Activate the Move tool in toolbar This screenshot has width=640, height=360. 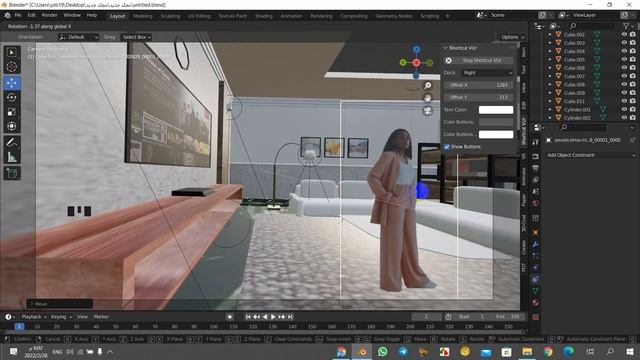pyautogui.click(x=12, y=83)
